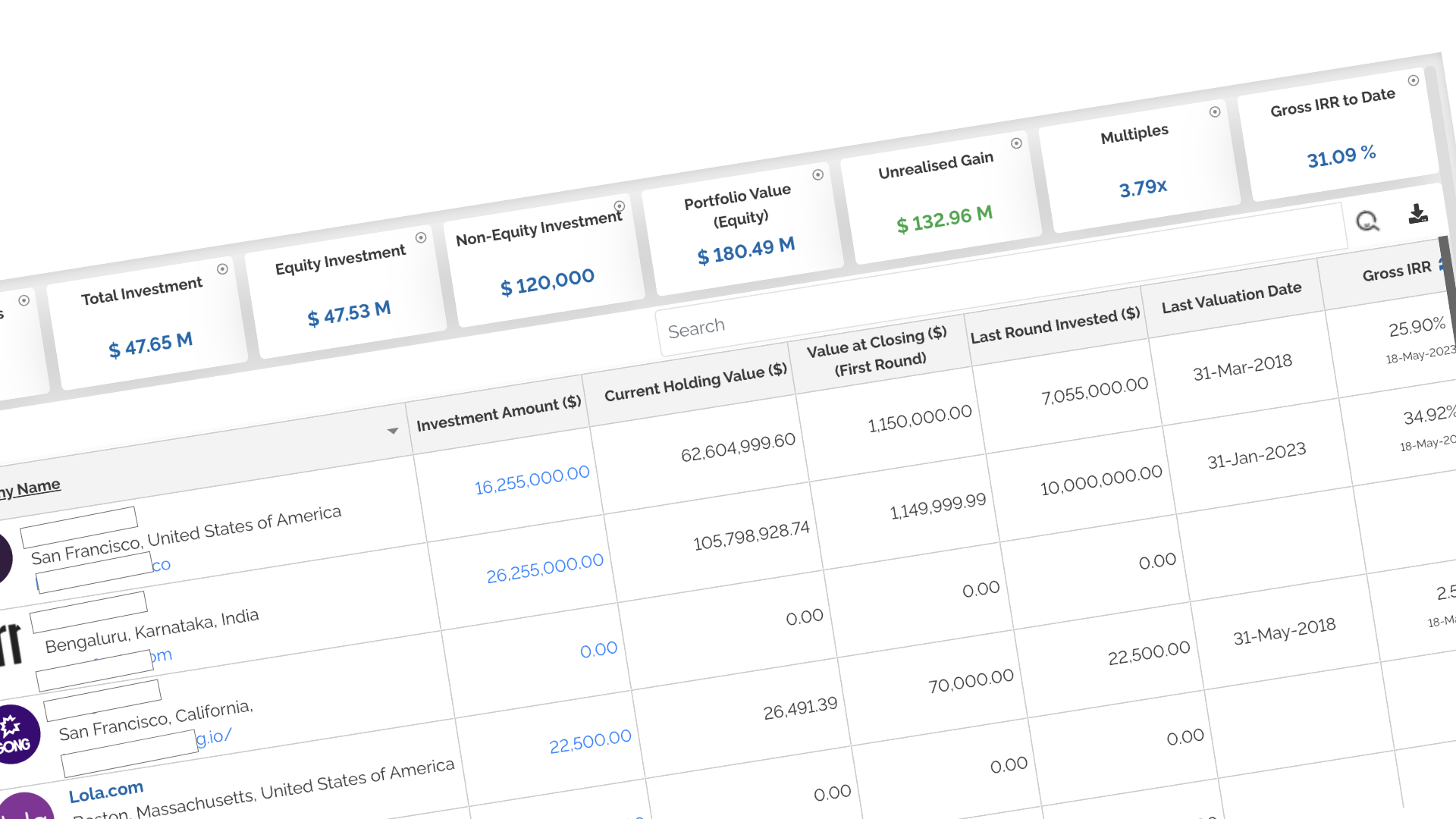
Task: Open the Unrealised Gain info icon
Action: [1016, 143]
